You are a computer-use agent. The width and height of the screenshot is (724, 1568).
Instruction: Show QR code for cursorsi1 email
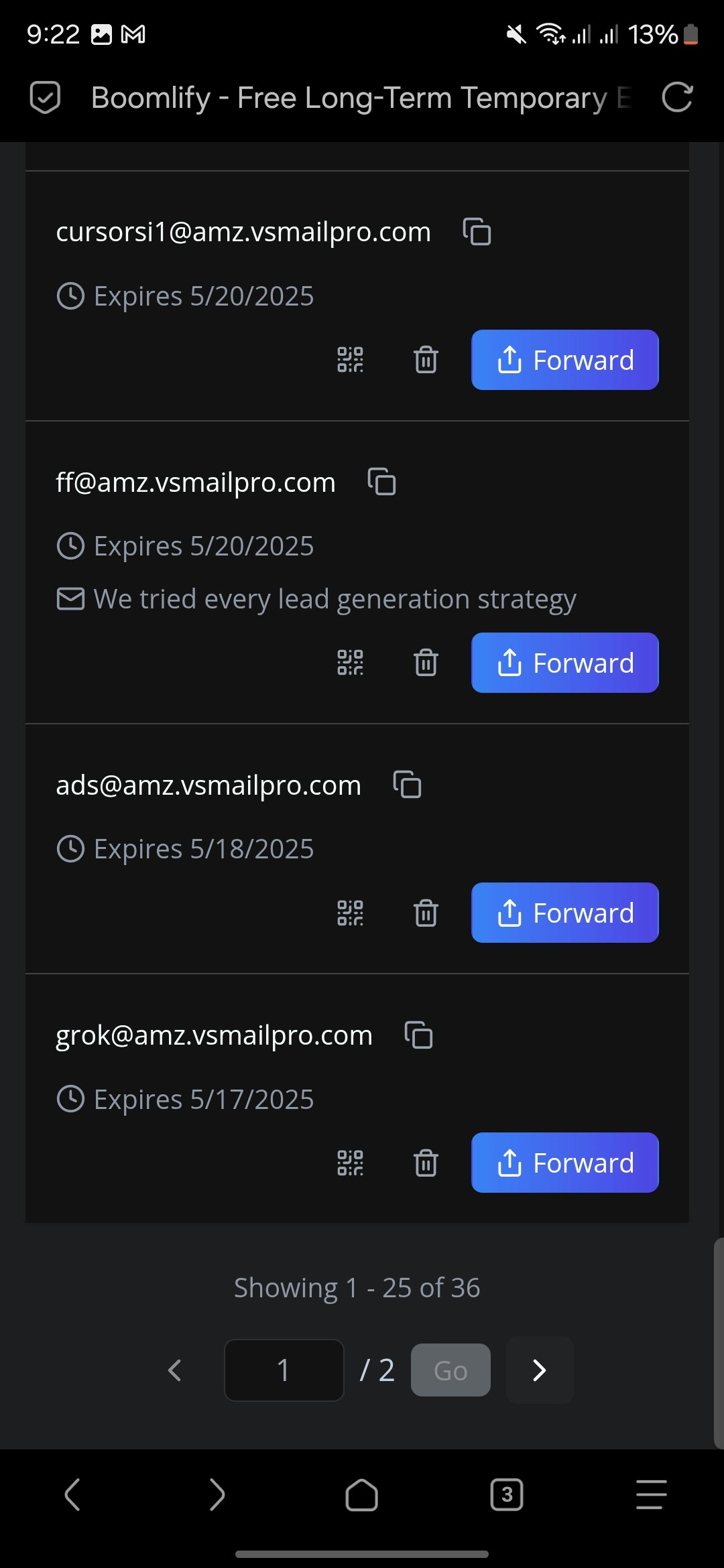point(350,360)
